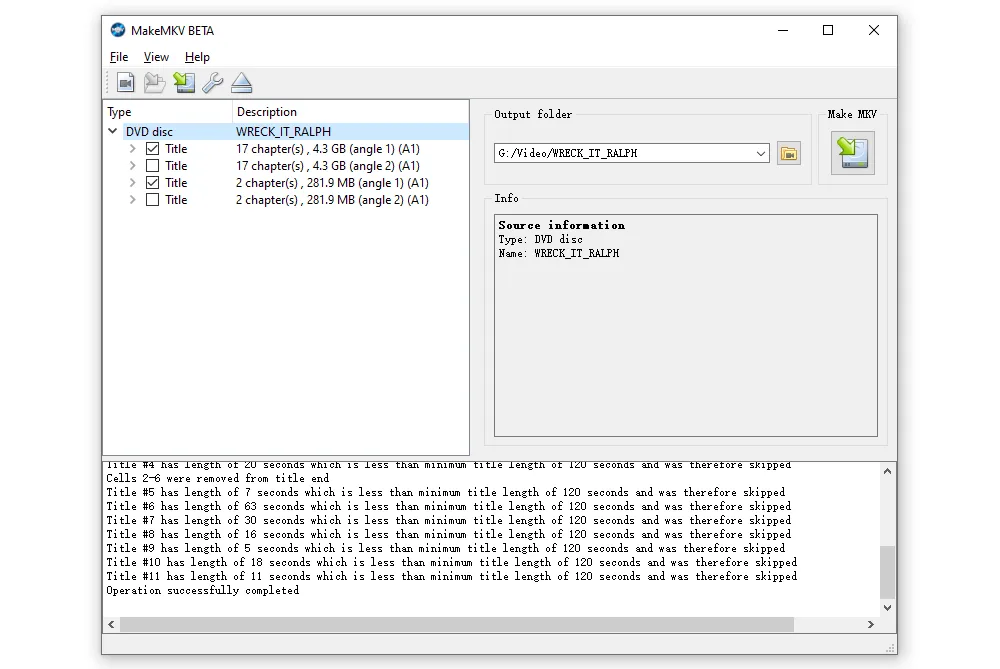
Task: Check the 17 chapter angle 2 title
Action: tap(152, 166)
